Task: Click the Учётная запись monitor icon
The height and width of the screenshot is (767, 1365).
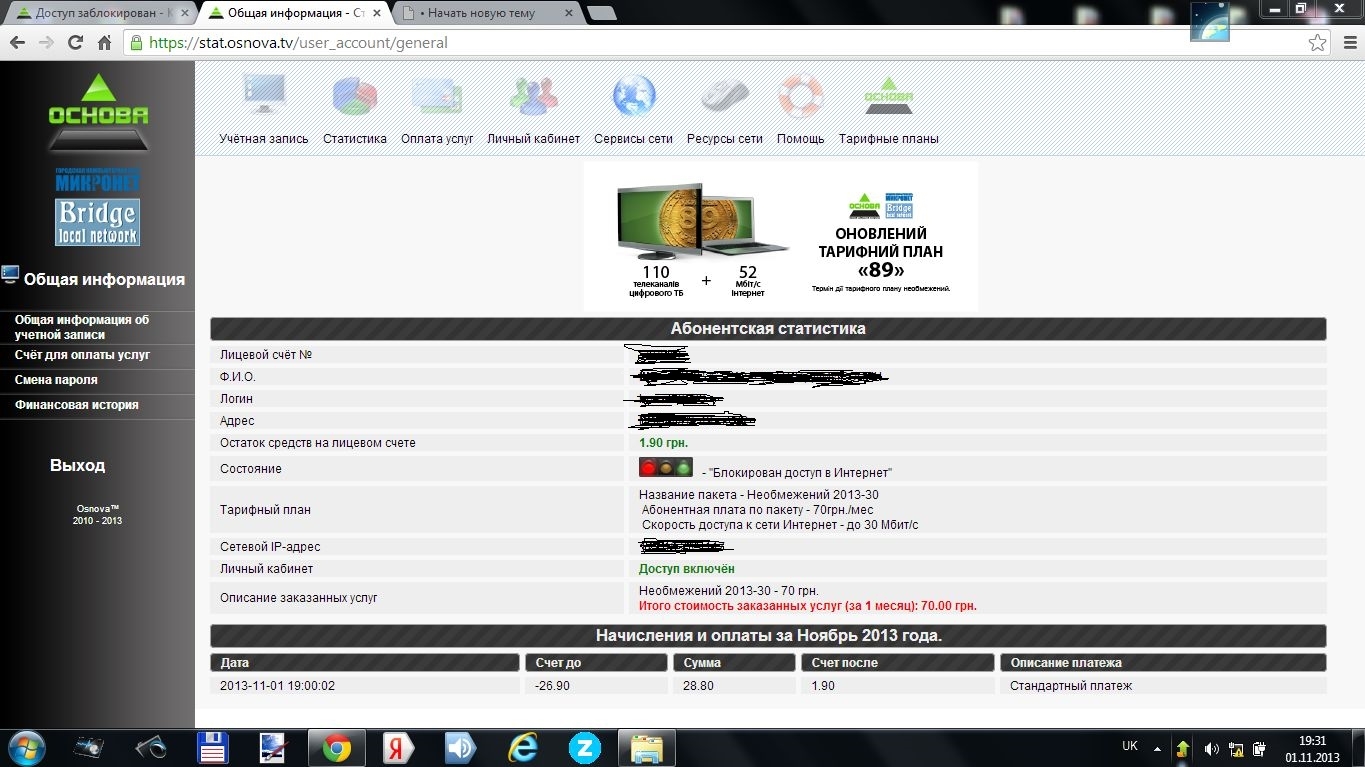Action: (x=264, y=97)
